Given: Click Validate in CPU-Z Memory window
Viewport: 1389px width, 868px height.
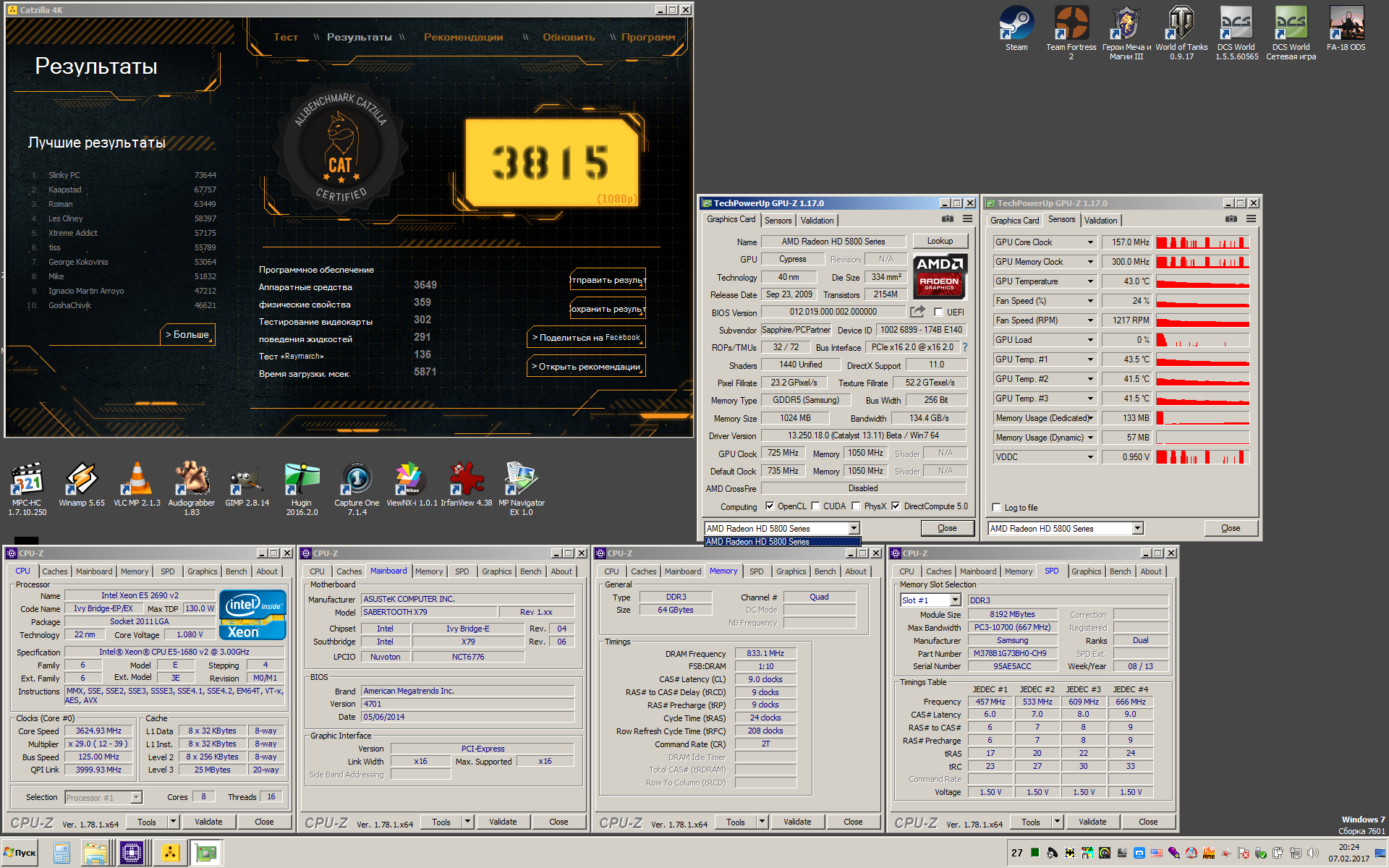Looking at the screenshot, I should [797, 822].
